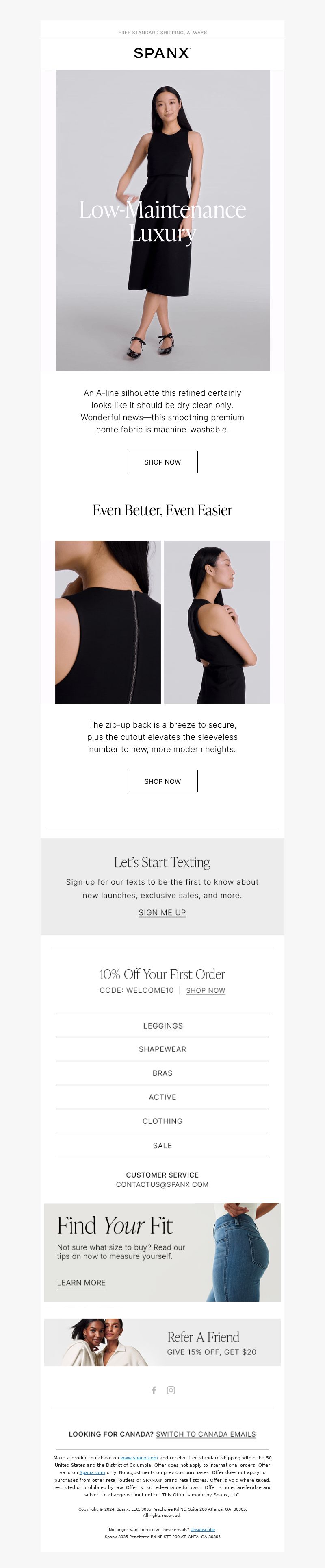Open the SHAPEWEAR category
Image resolution: width=325 pixels, height=1568 pixels.
coord(162,1049)
